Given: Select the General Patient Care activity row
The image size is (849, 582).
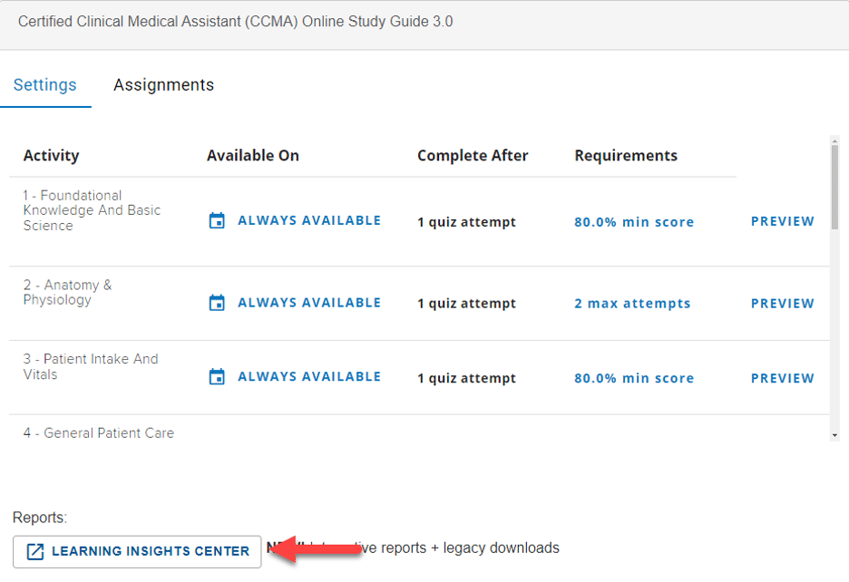Looking at the screenshot, I should point(99,433).
